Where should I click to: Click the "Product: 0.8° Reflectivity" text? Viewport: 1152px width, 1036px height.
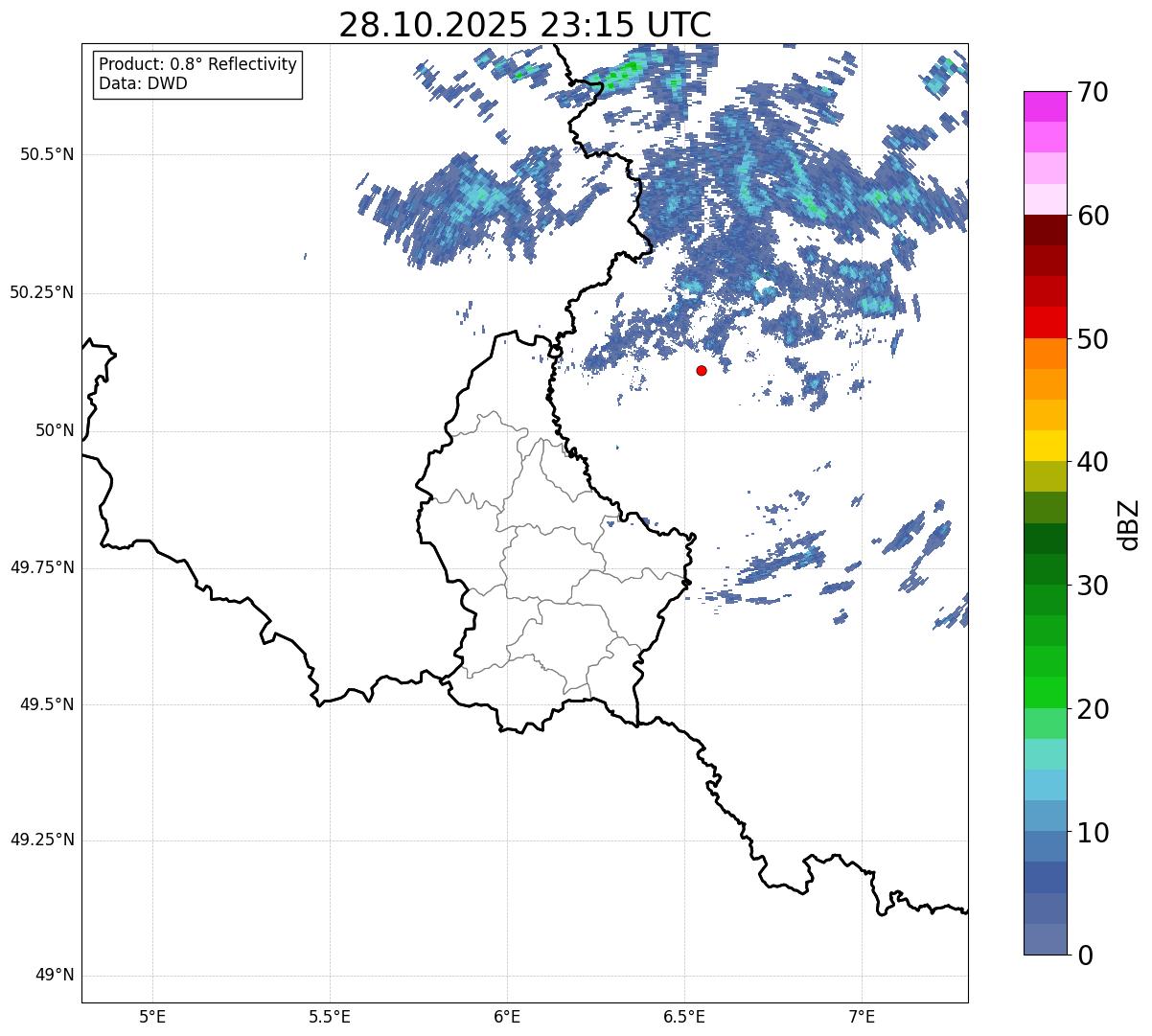198,64
